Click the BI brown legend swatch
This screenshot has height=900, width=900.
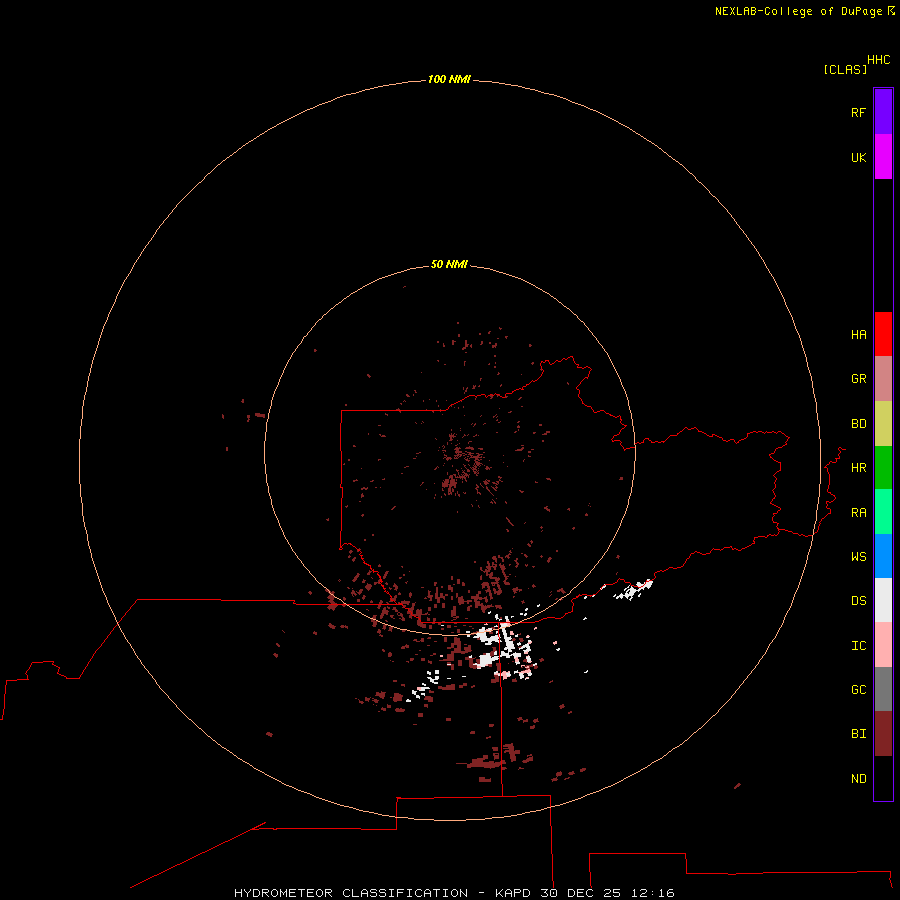(x=883, y=734)
